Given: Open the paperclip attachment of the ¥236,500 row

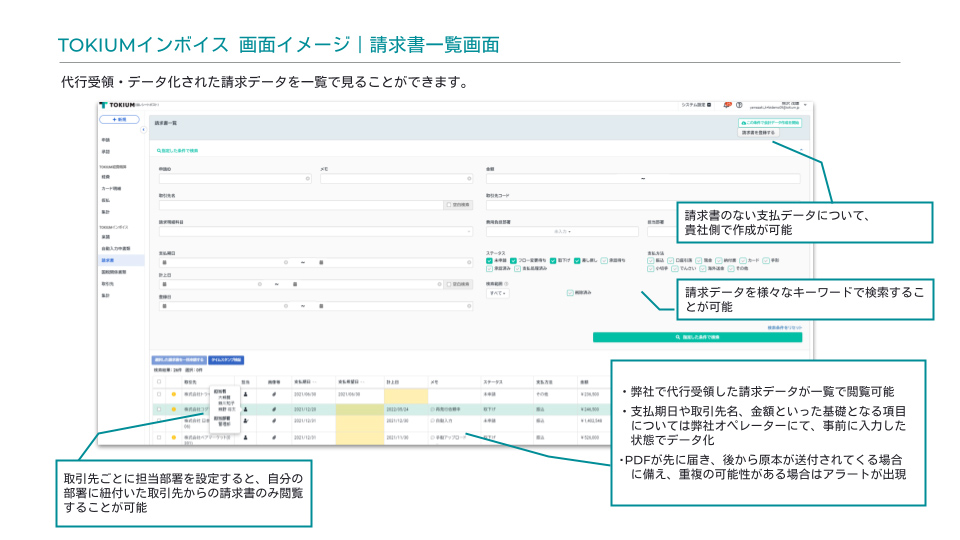Looking at the screenshot, I should [274, 394].
